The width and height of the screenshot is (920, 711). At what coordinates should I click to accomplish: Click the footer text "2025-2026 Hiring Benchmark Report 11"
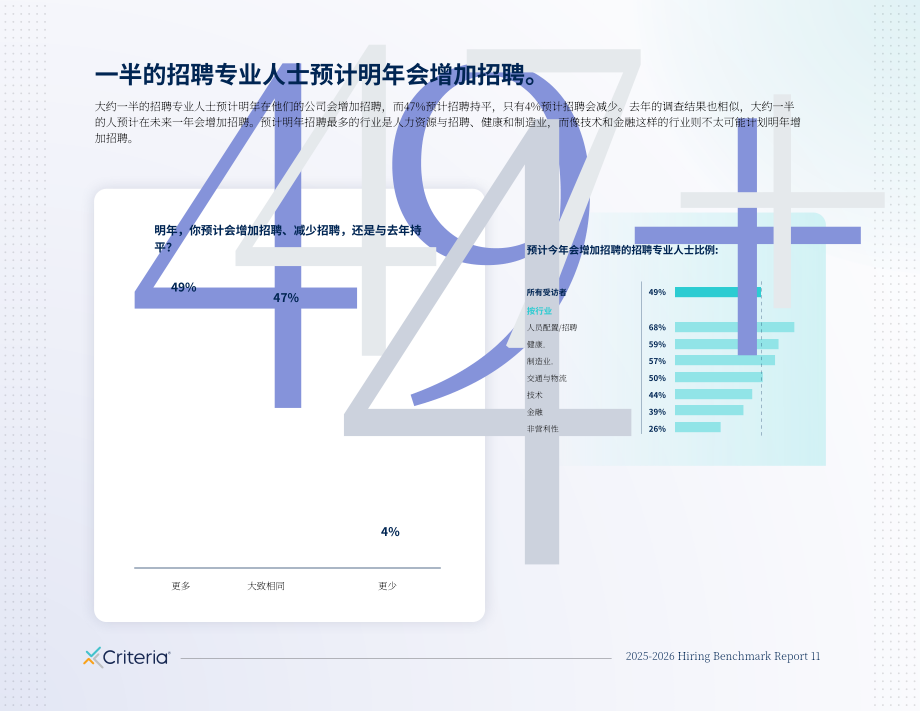723,656
